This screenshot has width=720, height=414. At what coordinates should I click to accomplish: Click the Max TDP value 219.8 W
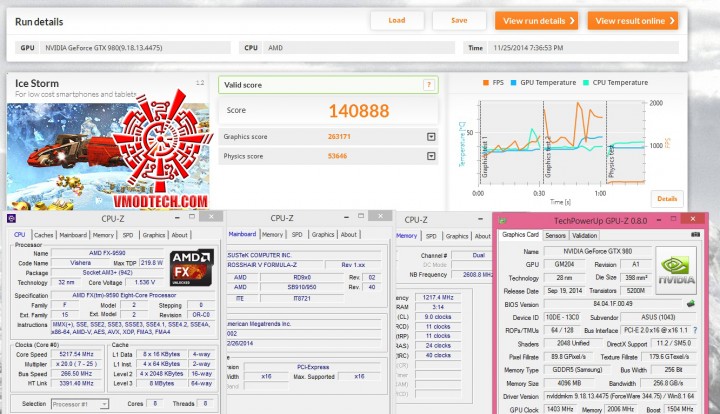(x=152, y=263)
